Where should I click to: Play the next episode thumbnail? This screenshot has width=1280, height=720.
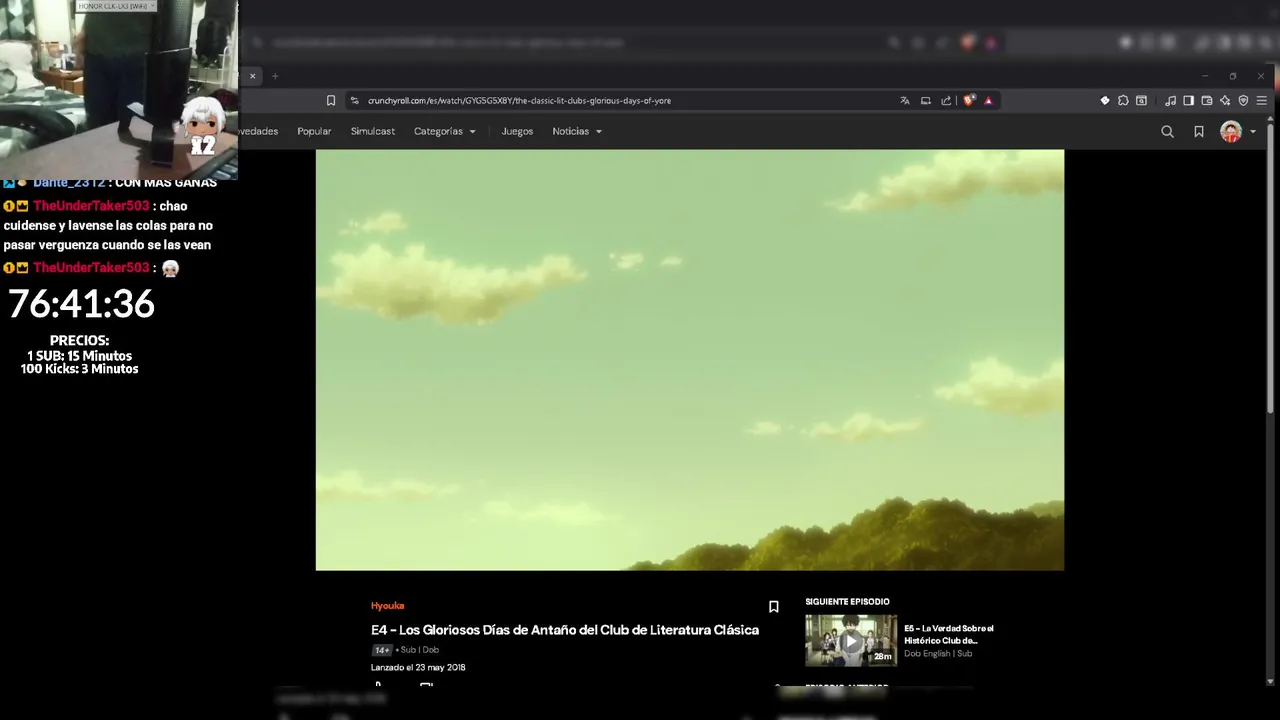click(x=851, y=641)
